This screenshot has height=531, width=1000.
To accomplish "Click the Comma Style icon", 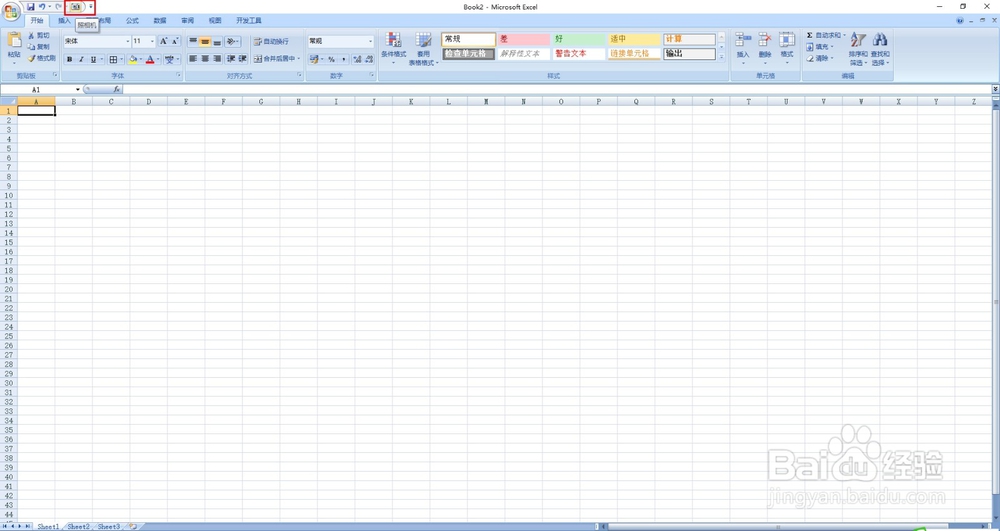I will [343, 59].
